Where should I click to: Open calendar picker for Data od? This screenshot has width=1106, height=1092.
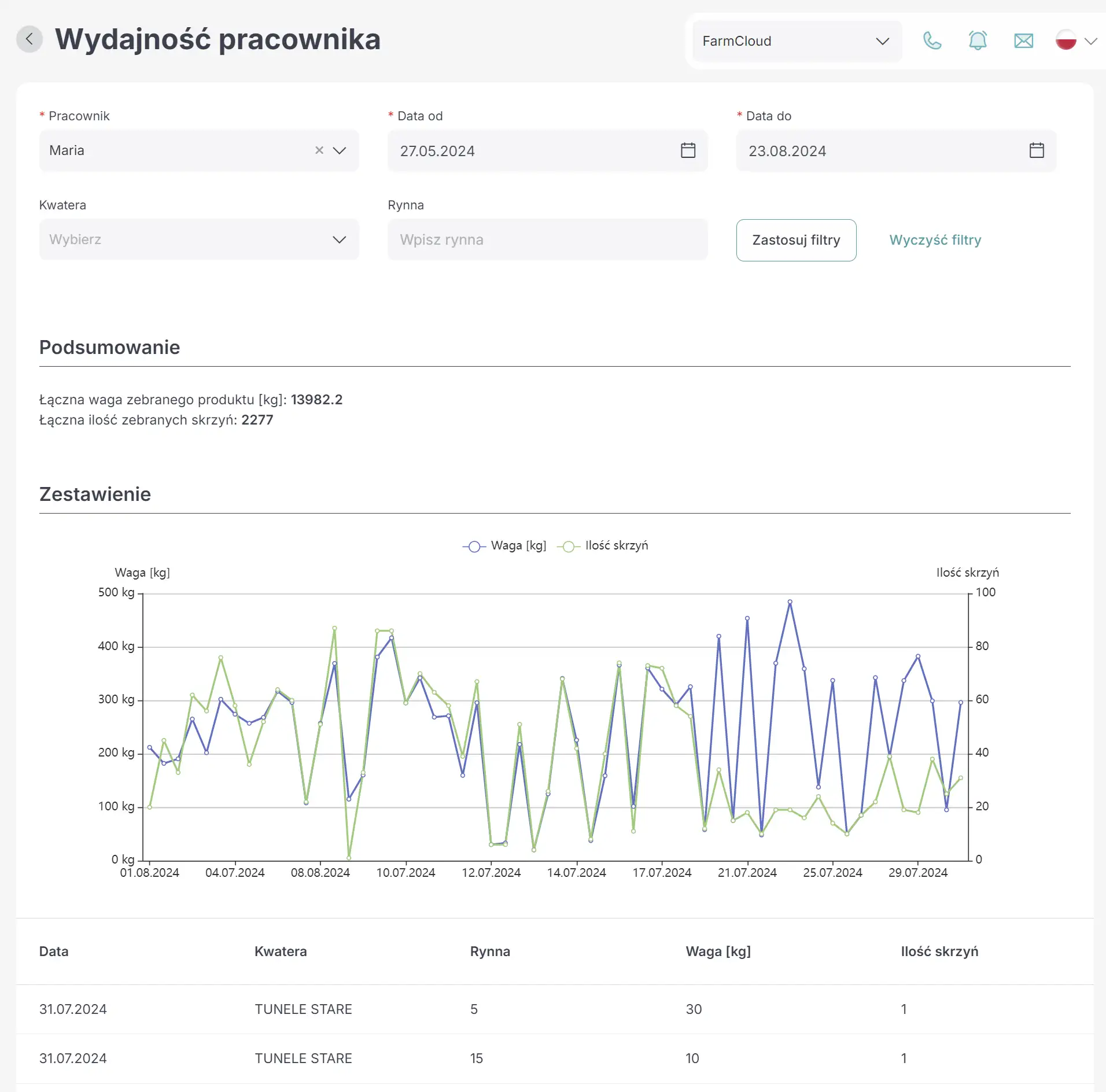pyautogui.click(x=688, y=150)
